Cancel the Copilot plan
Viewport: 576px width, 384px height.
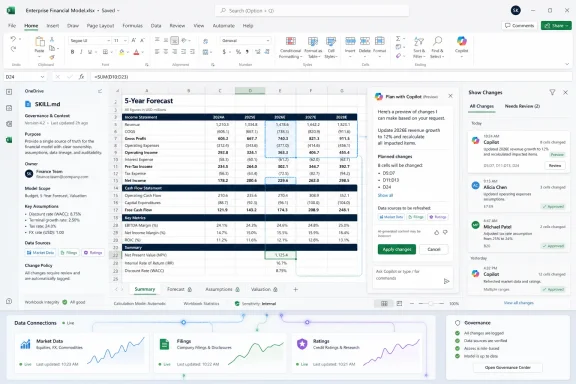click(x=433, y=249)
